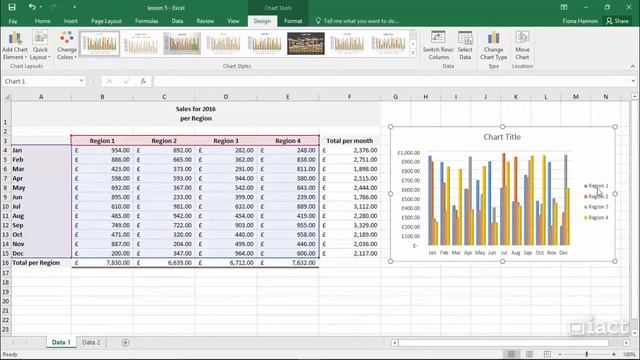Click Fiona Hannon account name
This screenshot has width=640, height=360.
[580, 21]
